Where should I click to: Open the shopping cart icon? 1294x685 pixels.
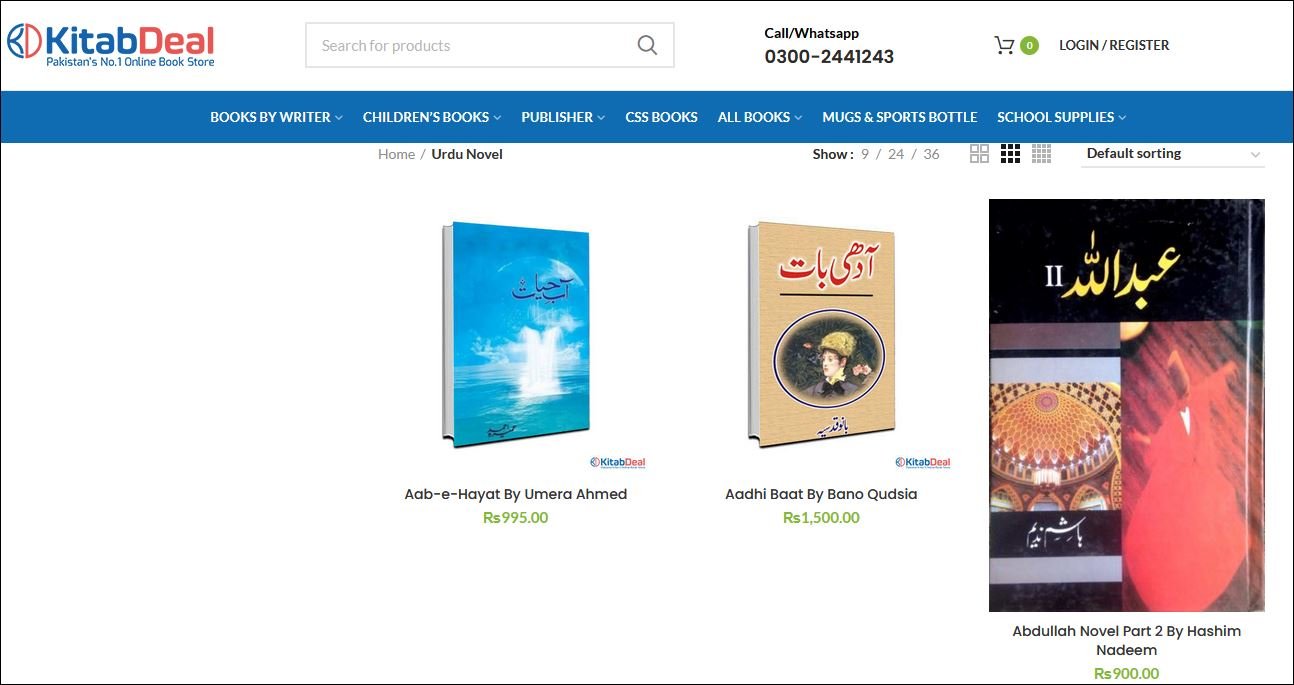1004,45
